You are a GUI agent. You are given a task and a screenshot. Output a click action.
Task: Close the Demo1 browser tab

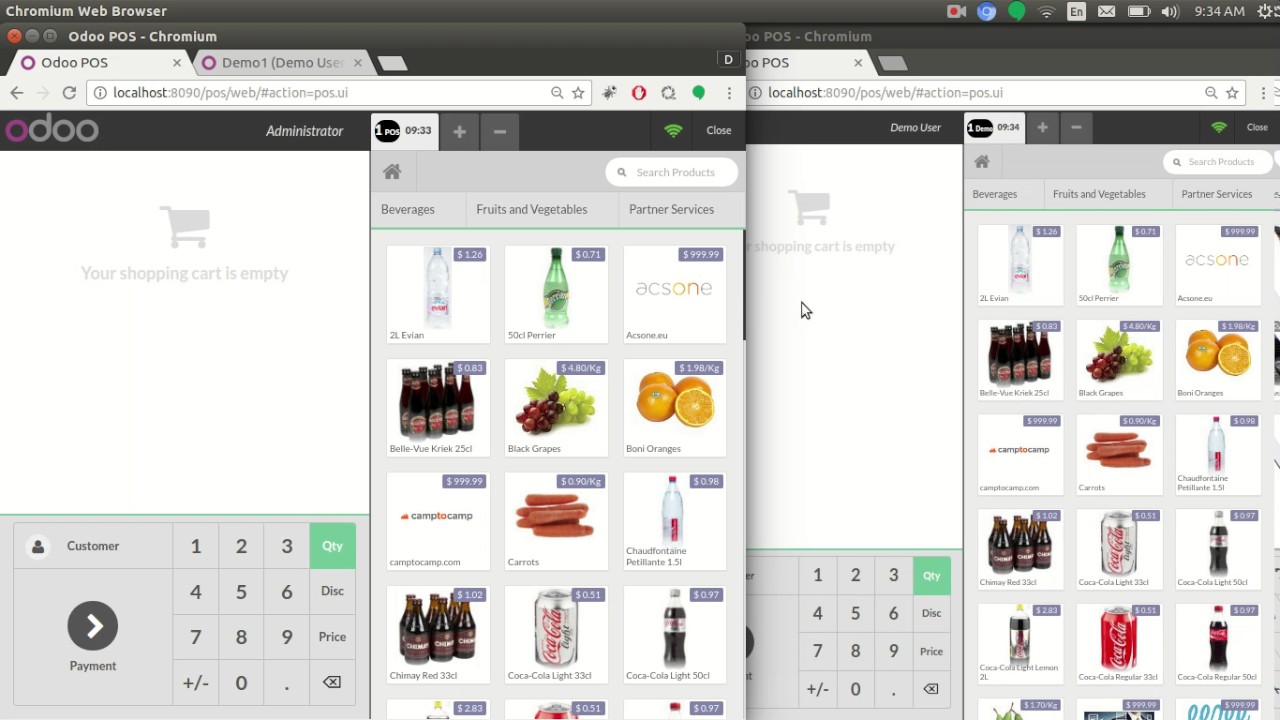tap(358, 62)
